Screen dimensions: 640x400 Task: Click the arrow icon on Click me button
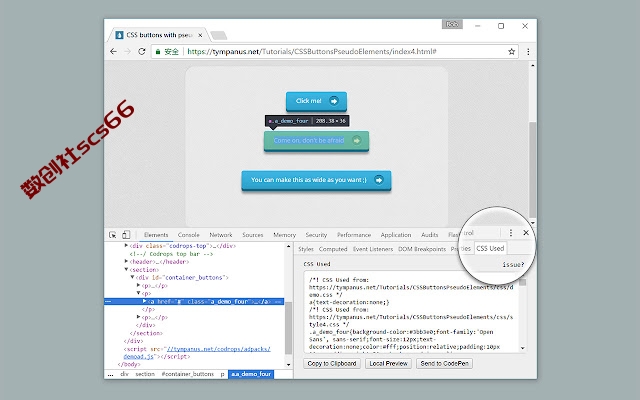pos(334,101)
